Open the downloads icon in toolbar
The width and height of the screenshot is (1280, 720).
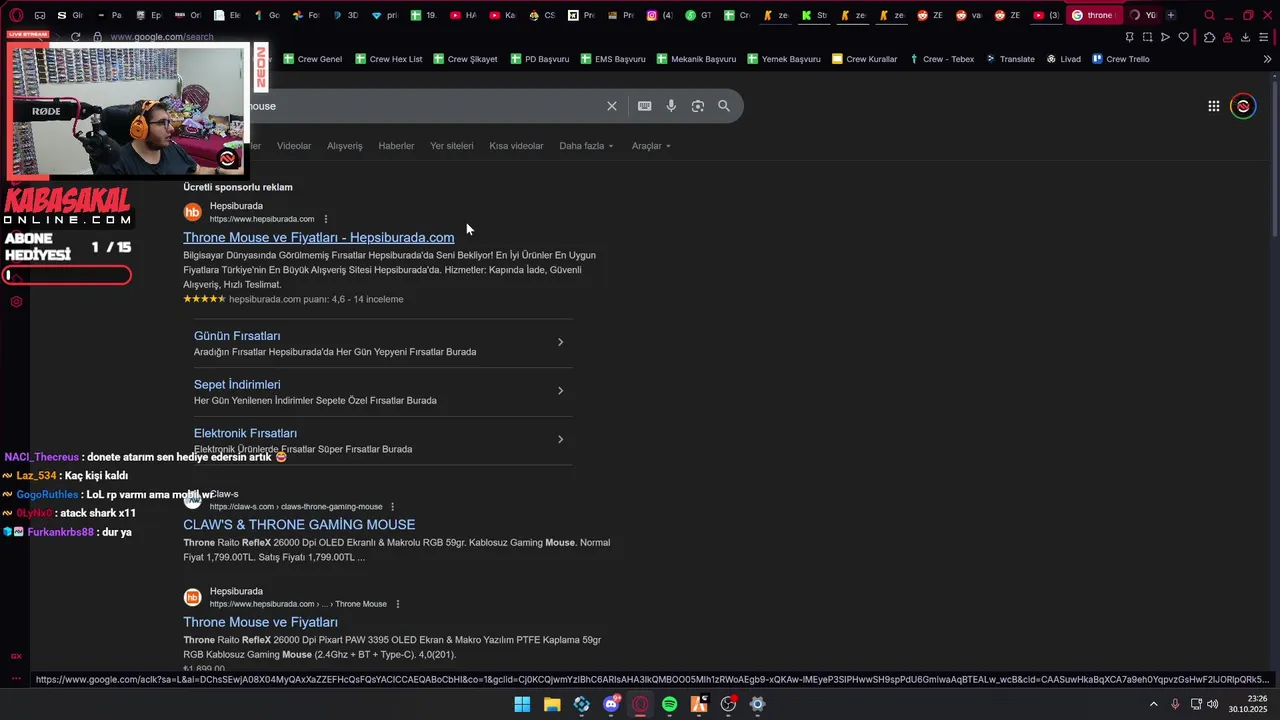[1245, 37]
